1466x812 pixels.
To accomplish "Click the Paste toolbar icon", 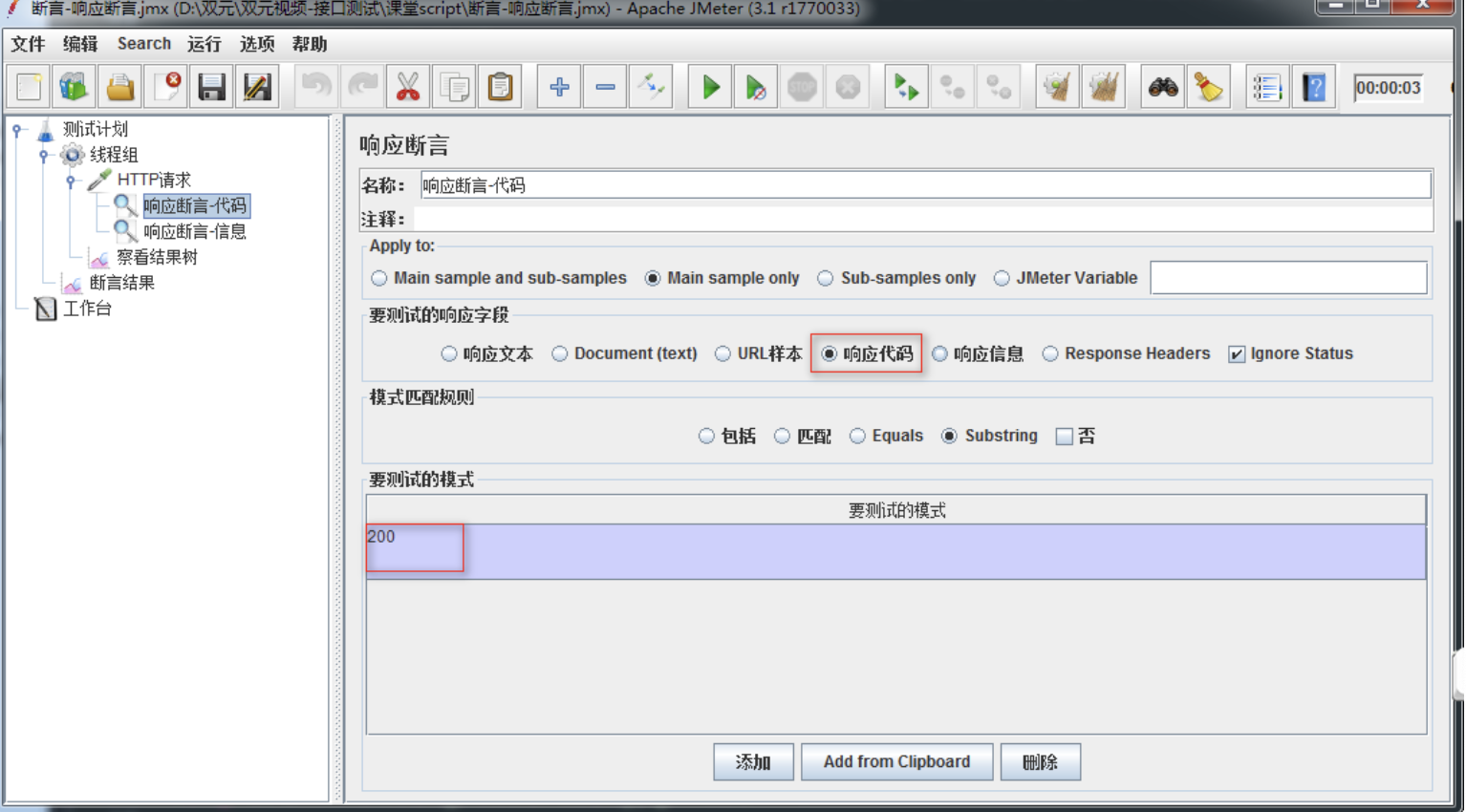I will (499, 86).
